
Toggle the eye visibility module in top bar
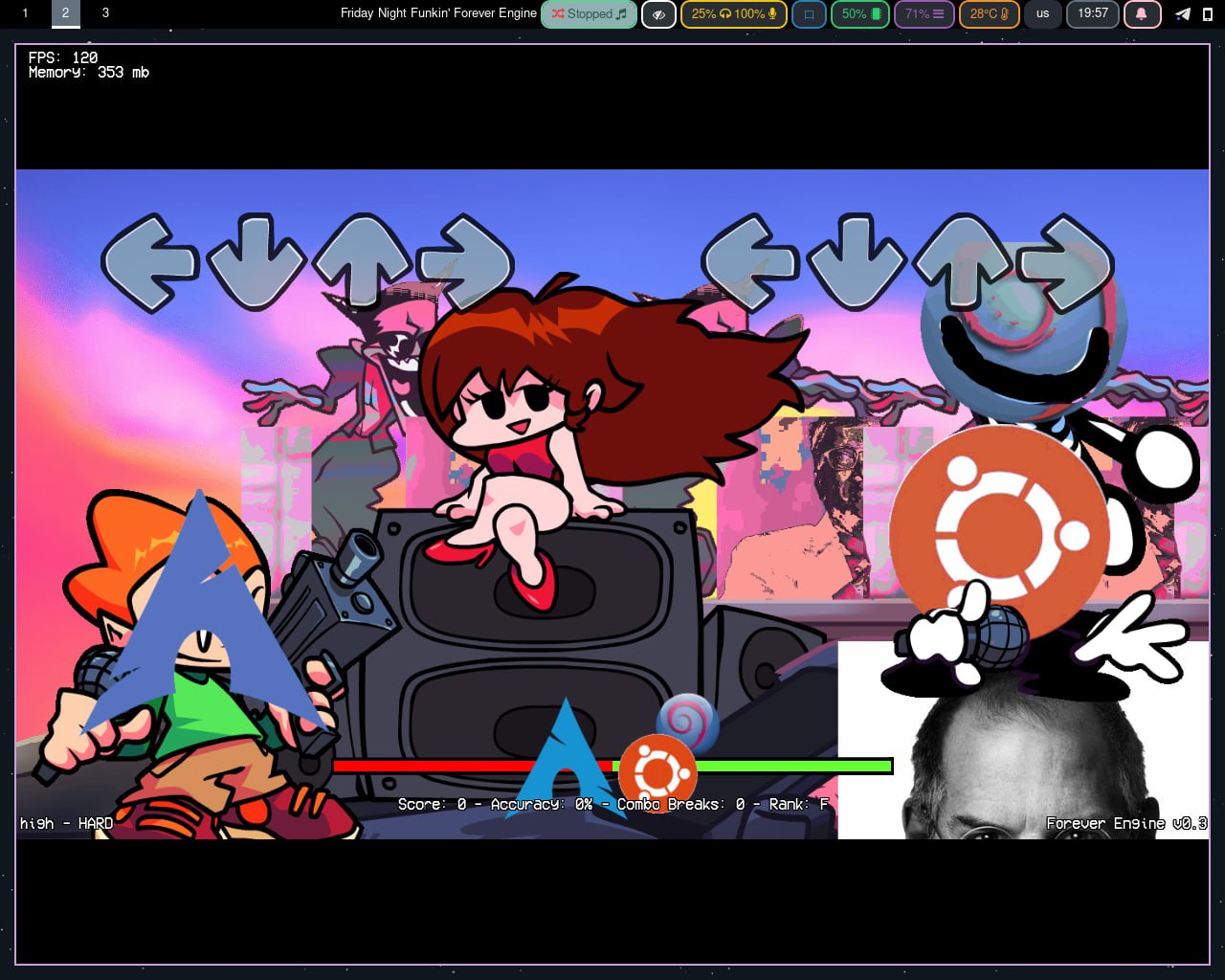658,14
